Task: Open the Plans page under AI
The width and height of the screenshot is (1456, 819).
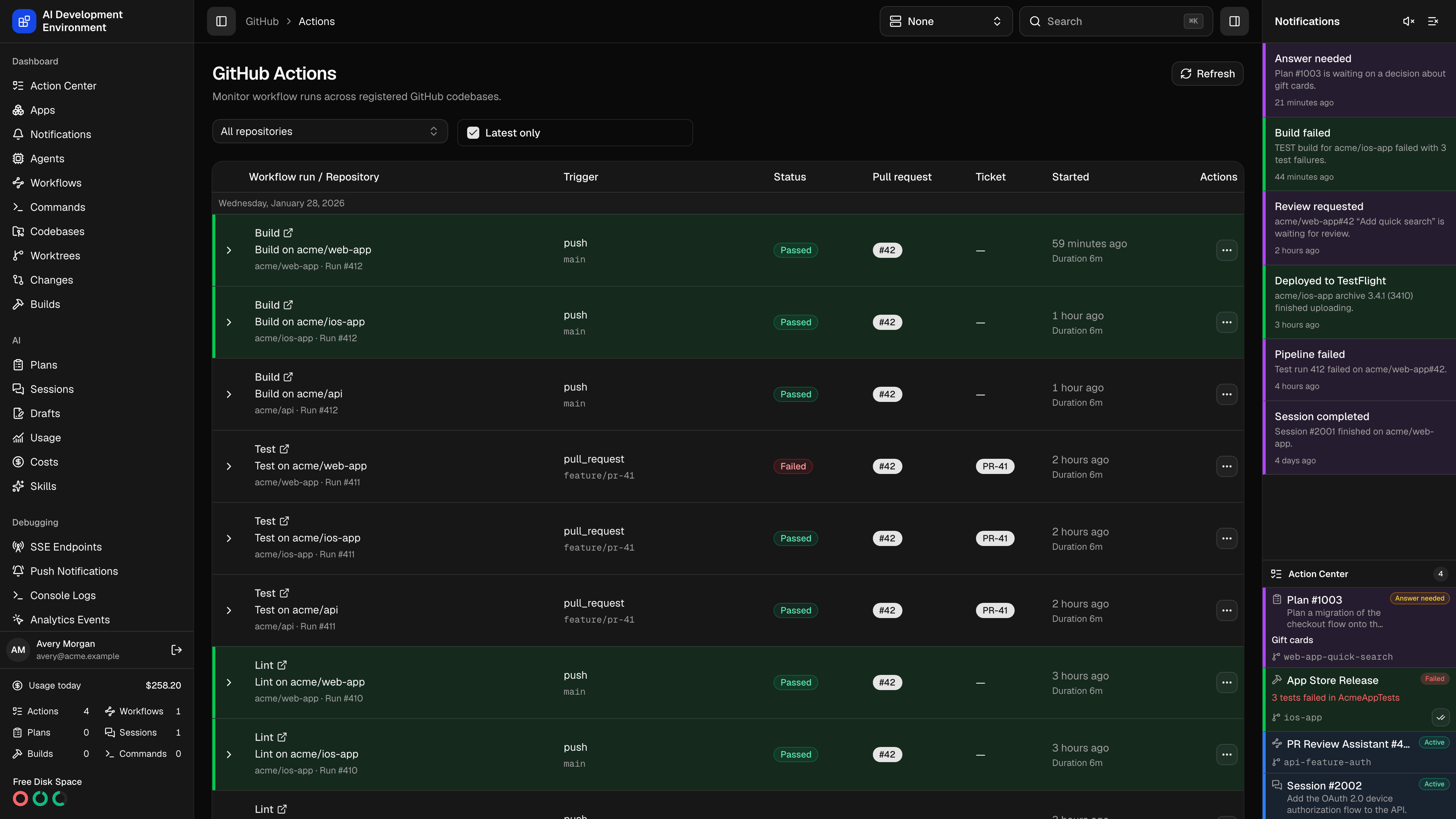Action: click(97, 365)
